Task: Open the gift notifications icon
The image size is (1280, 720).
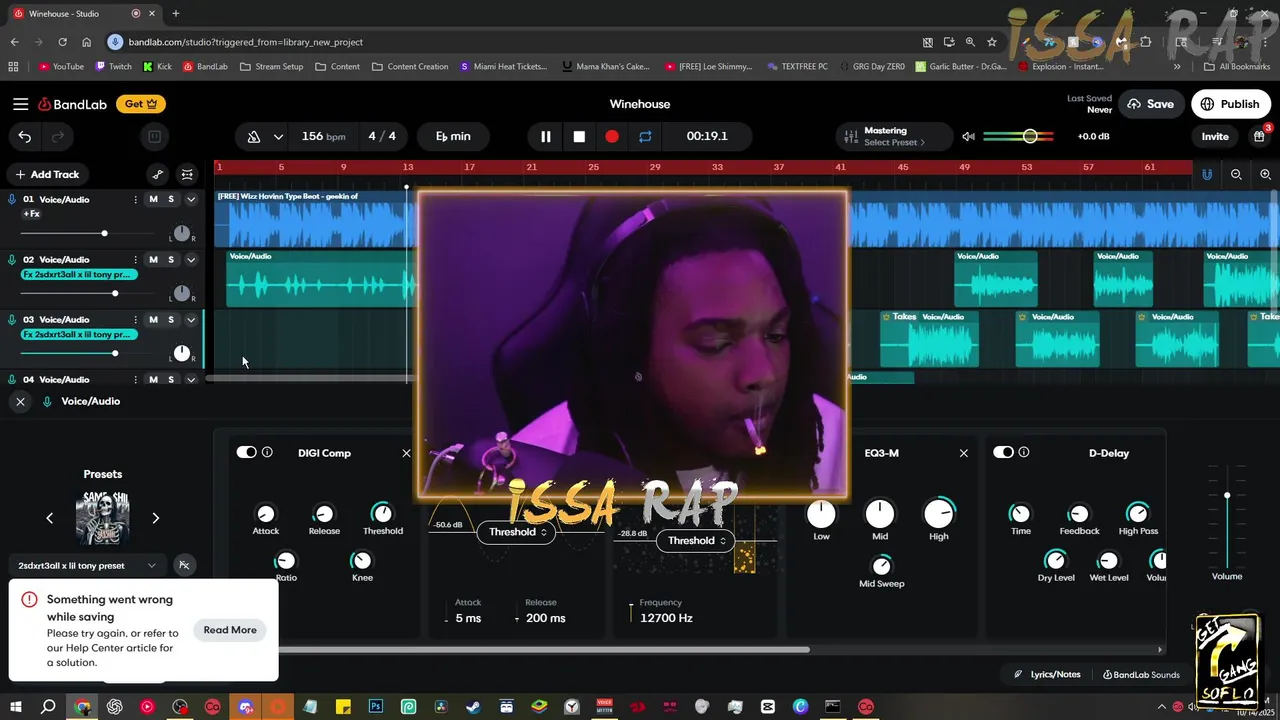Action: click(x=1259, y=136)
